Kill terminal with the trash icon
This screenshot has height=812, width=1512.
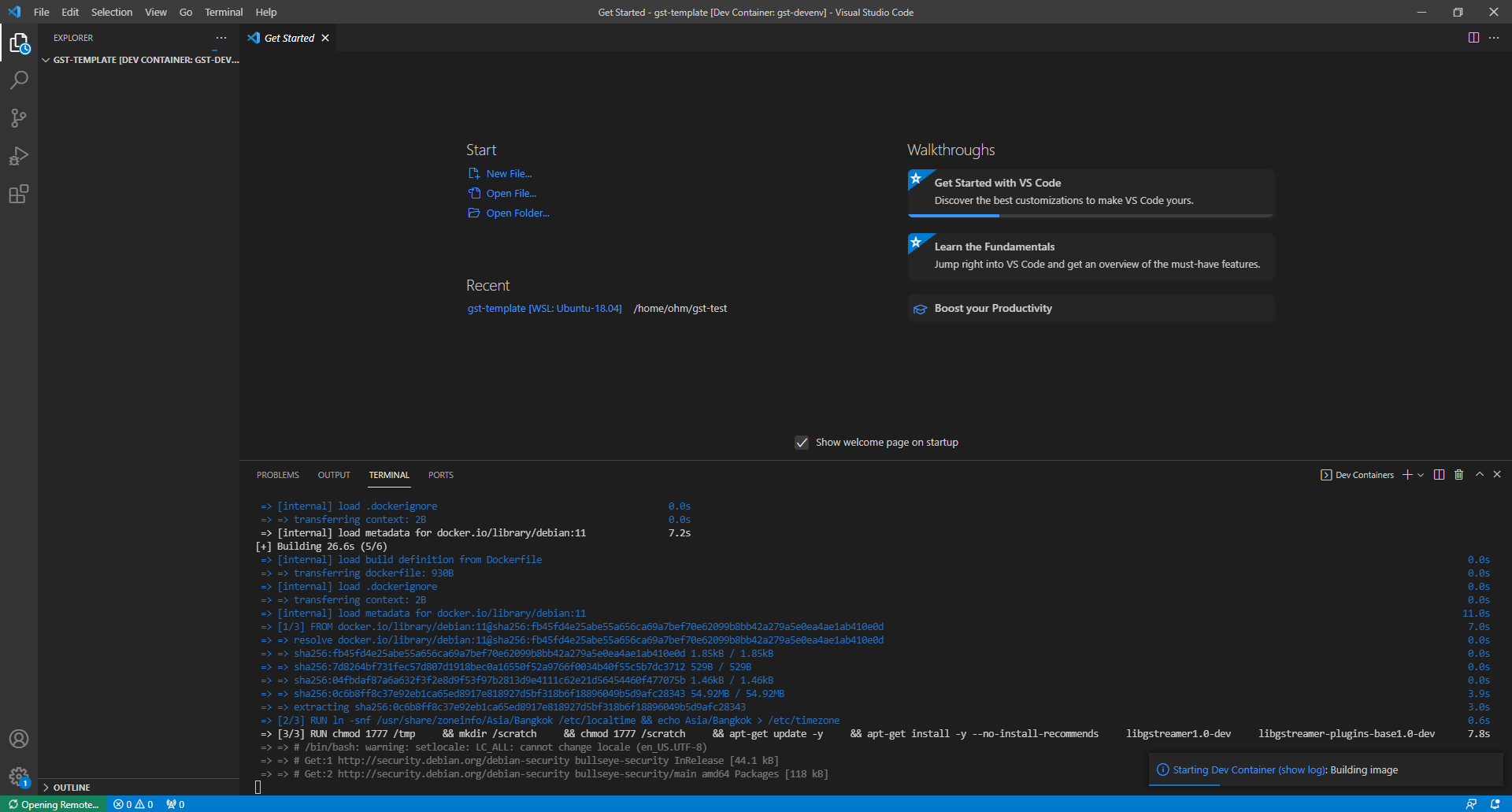tap(1458, 475)
